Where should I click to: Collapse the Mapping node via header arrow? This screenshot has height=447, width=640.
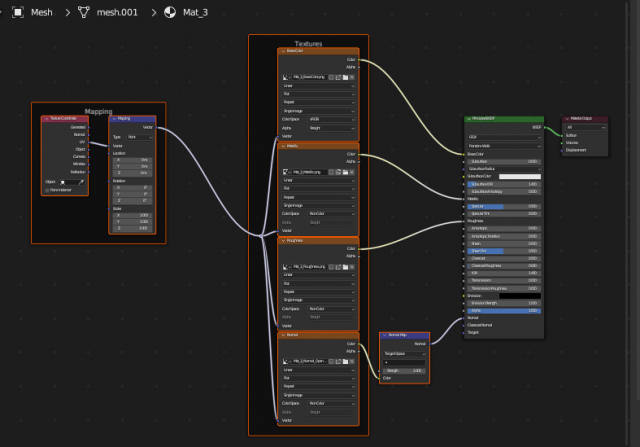[x=114, y=119]
